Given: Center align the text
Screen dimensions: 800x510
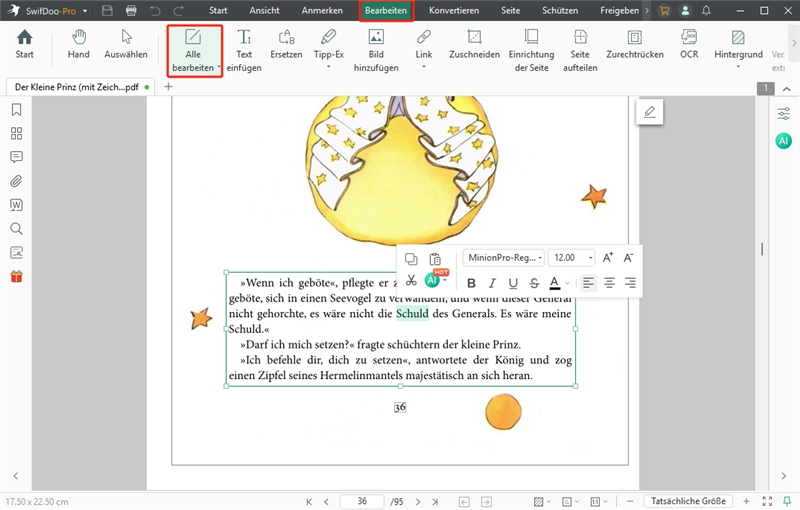Looking at the screenshot, I should (x=609, y=283).
